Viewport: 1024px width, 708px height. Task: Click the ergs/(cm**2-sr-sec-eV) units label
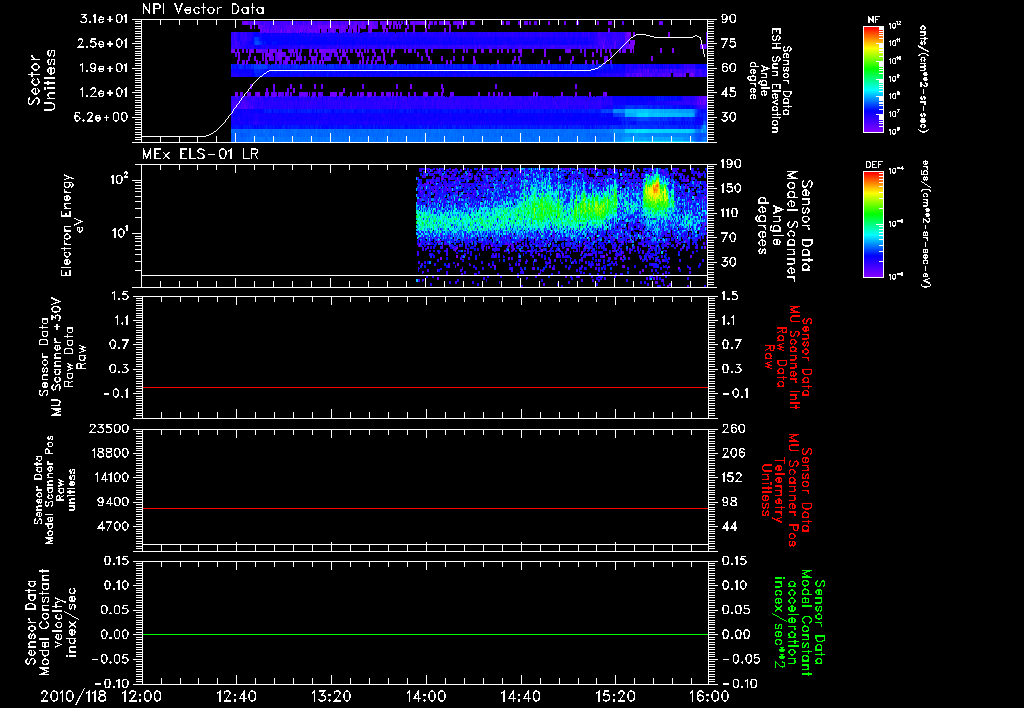925,224
